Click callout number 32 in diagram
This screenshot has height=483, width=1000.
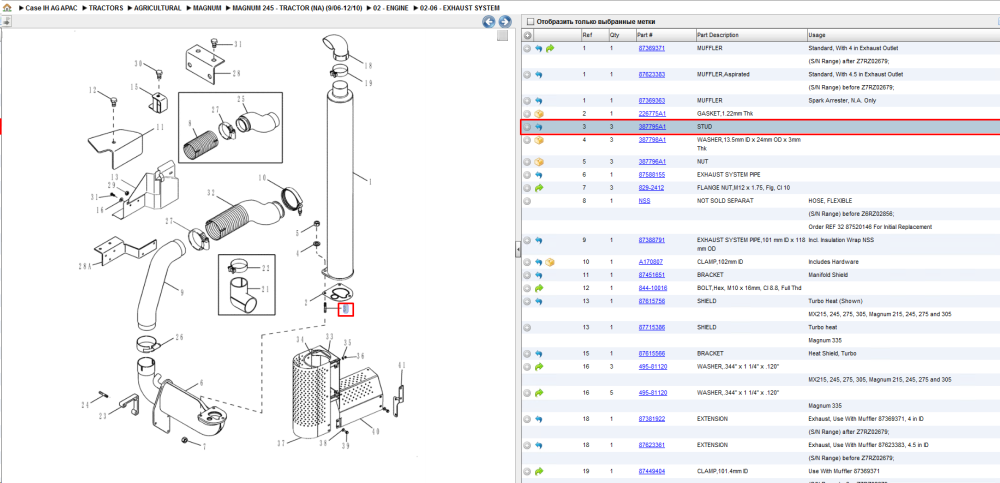pos(212,191)
